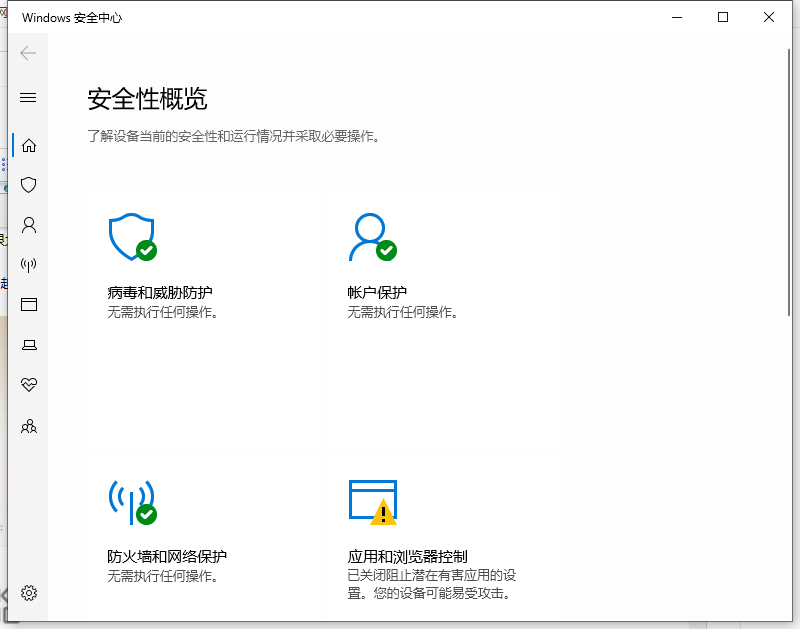Select the shield icon for virus protection
Screen dimensions: 800x629
pyautogui.click(x=28, y=185)
